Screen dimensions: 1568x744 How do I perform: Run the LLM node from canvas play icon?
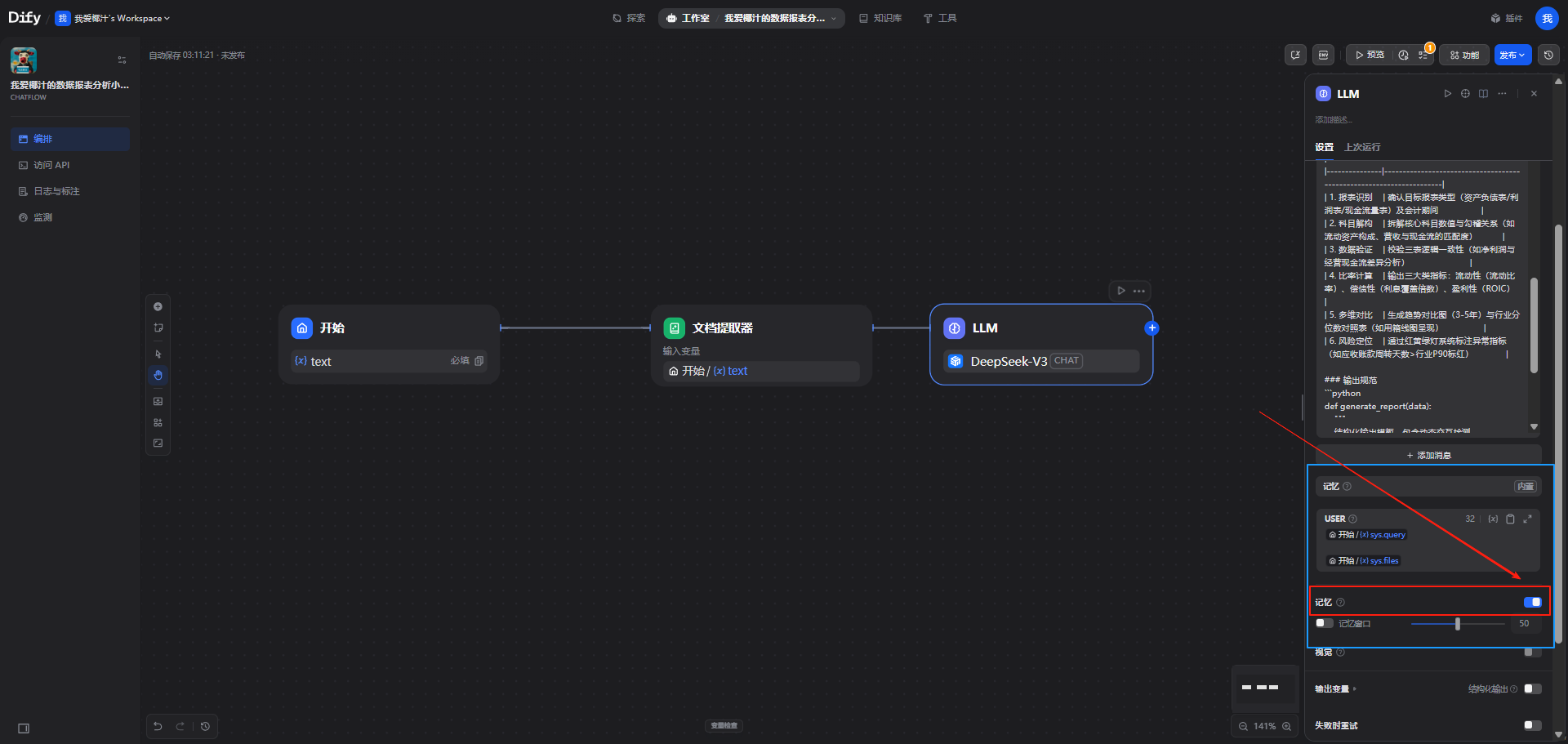[x=1121, y=291]
